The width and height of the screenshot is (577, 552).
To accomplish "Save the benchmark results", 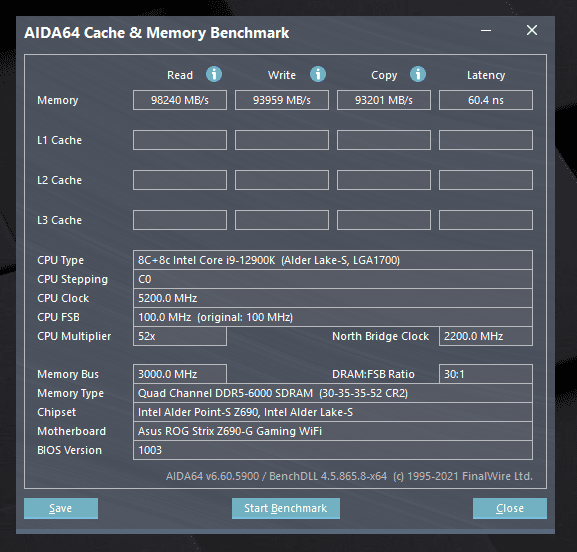I will pos(61,508).
